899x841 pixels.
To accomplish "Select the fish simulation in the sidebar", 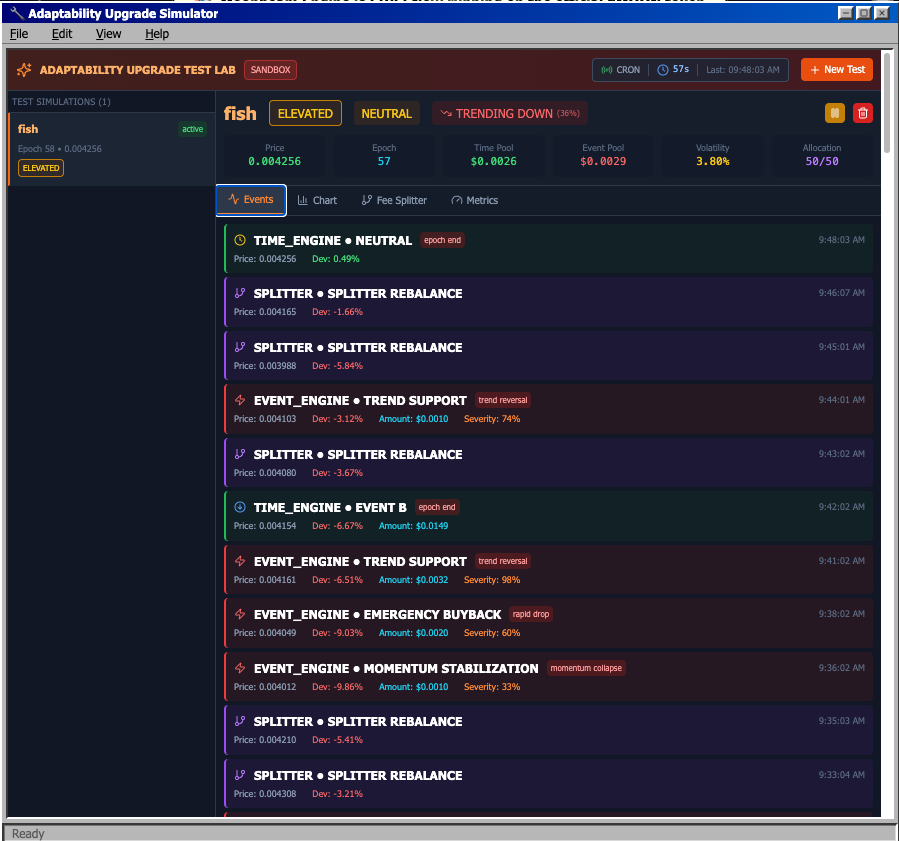I will tap(112, 149).
